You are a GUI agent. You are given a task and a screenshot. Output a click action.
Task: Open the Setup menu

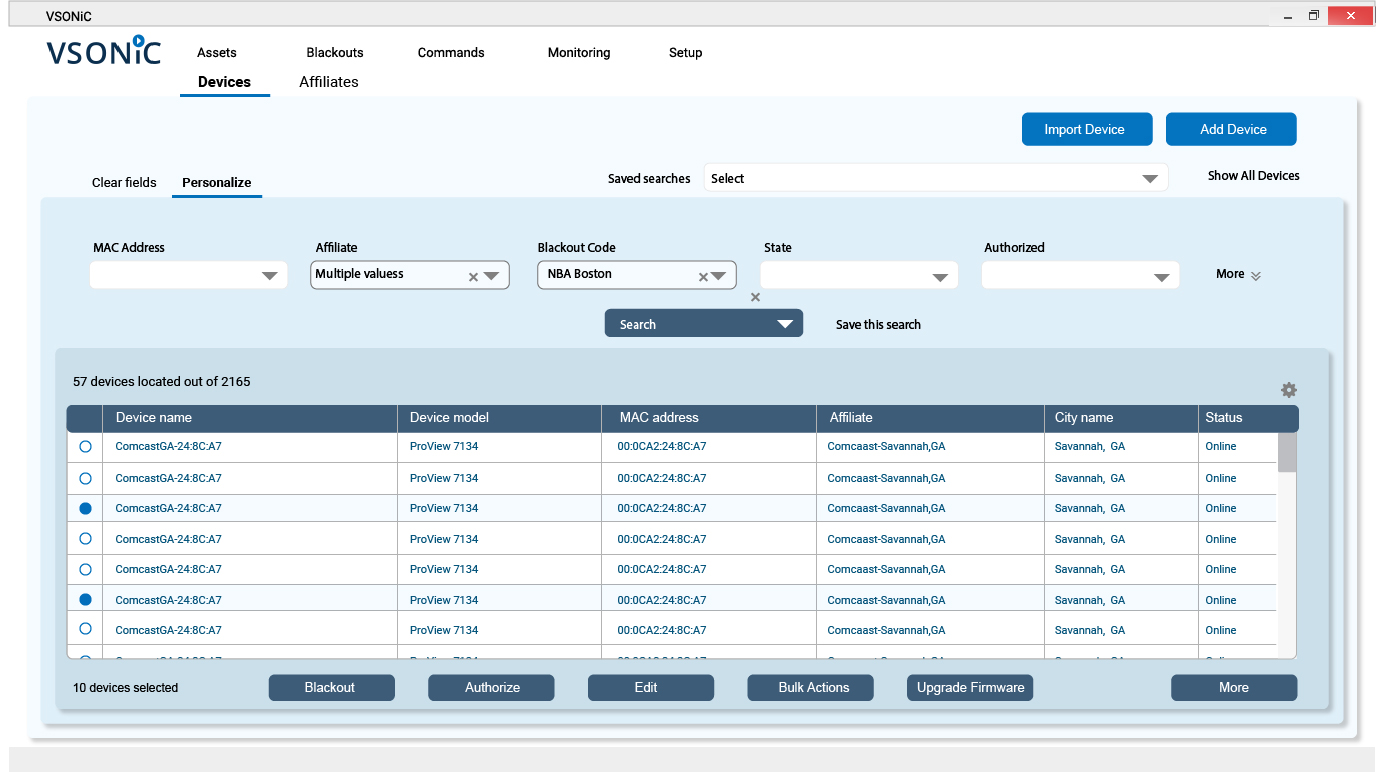pos(686,52)
